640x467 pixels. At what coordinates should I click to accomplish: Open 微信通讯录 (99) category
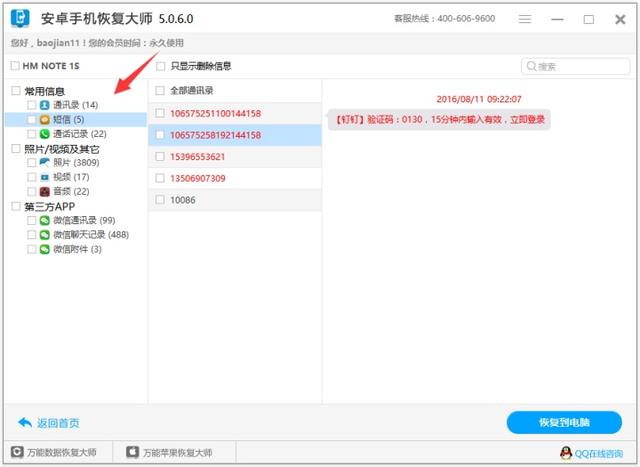[84, 220]
